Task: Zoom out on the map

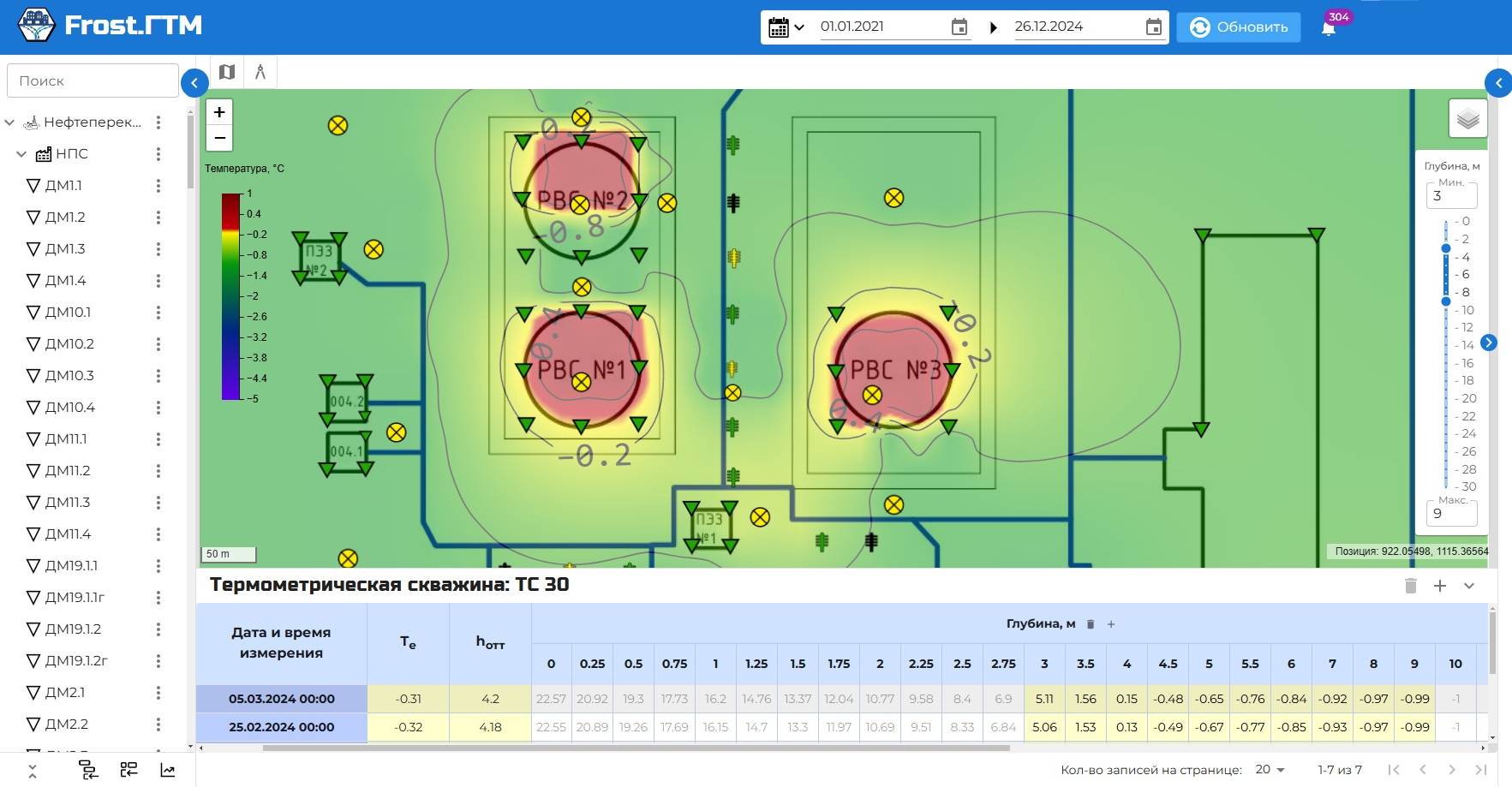Action: (x=219, y=138)
